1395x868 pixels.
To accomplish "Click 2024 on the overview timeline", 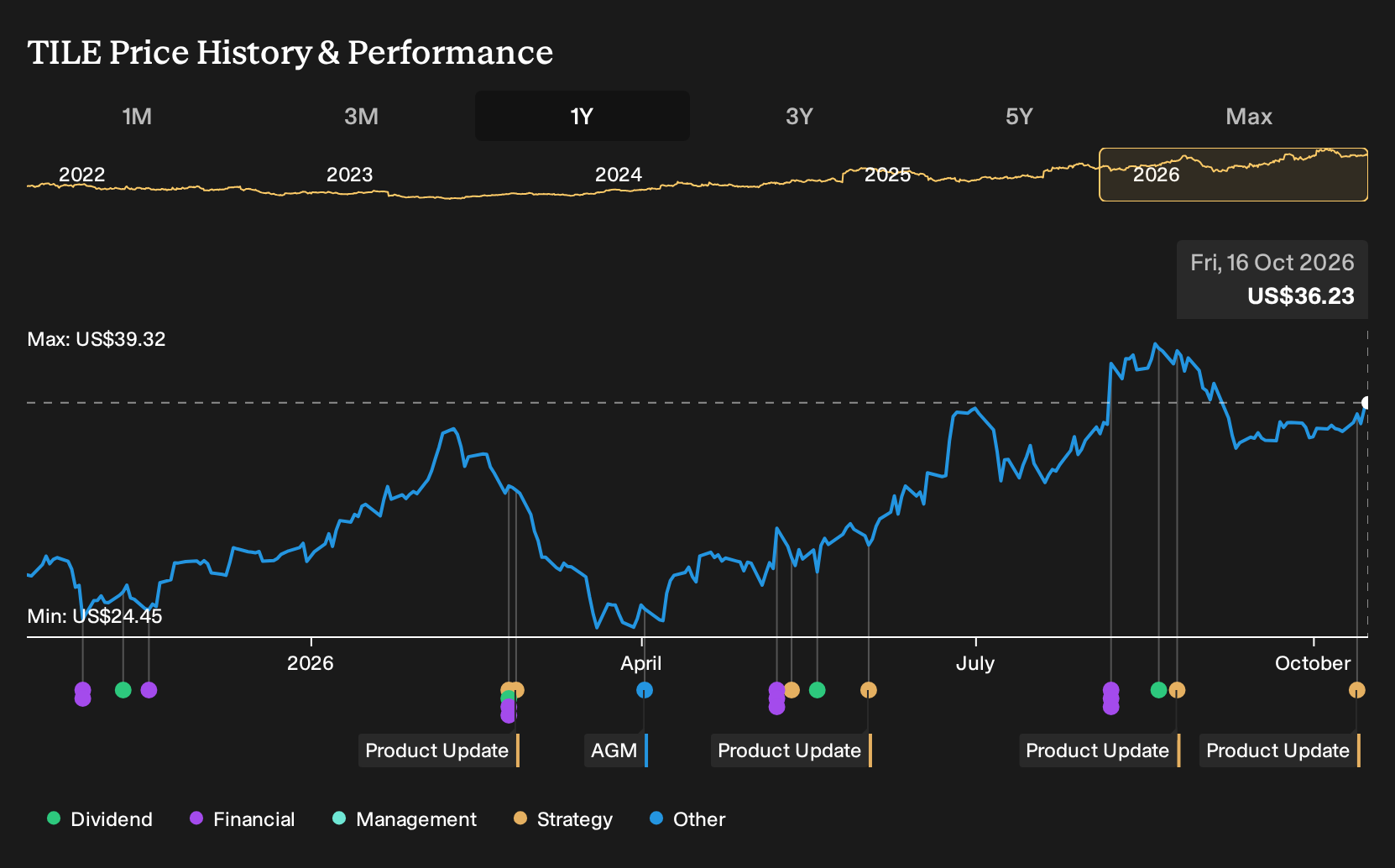I will click(619, 175).
